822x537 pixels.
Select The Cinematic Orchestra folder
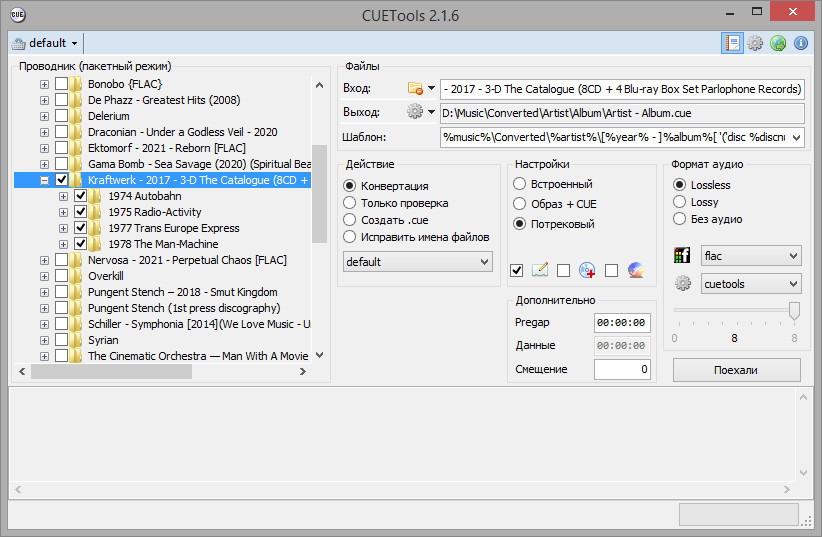pos(198,356)
